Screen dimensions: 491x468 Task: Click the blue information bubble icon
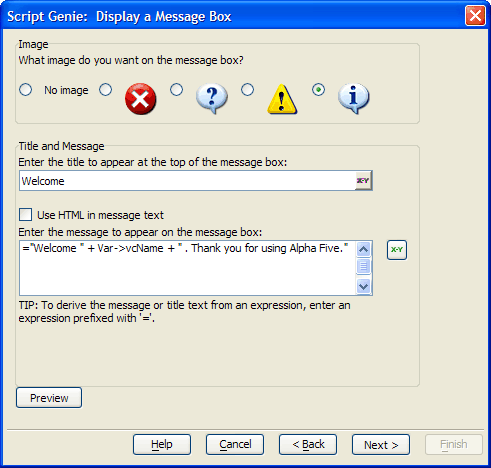(353, 98)
